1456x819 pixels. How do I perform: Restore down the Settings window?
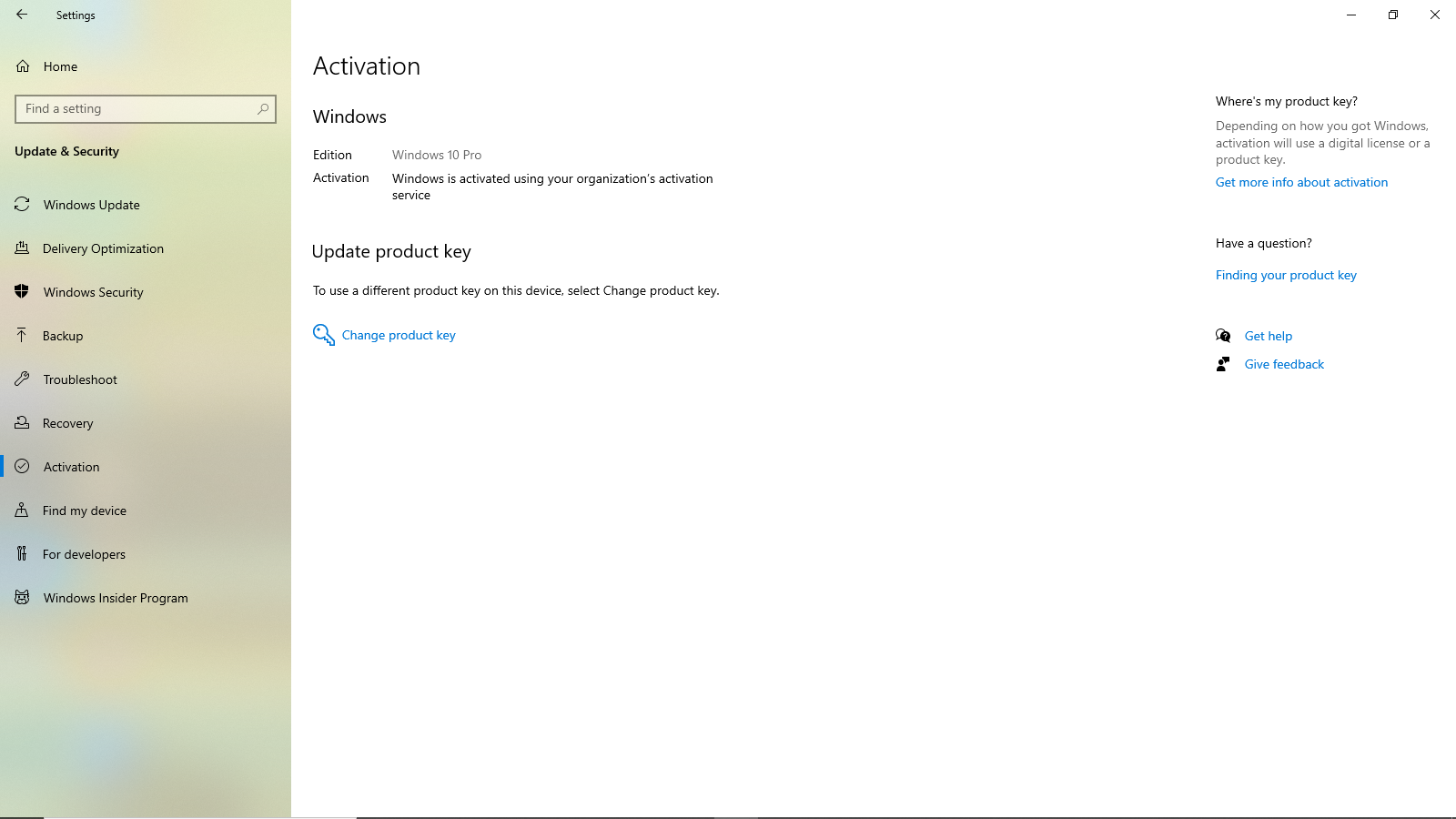point(1393,15)
